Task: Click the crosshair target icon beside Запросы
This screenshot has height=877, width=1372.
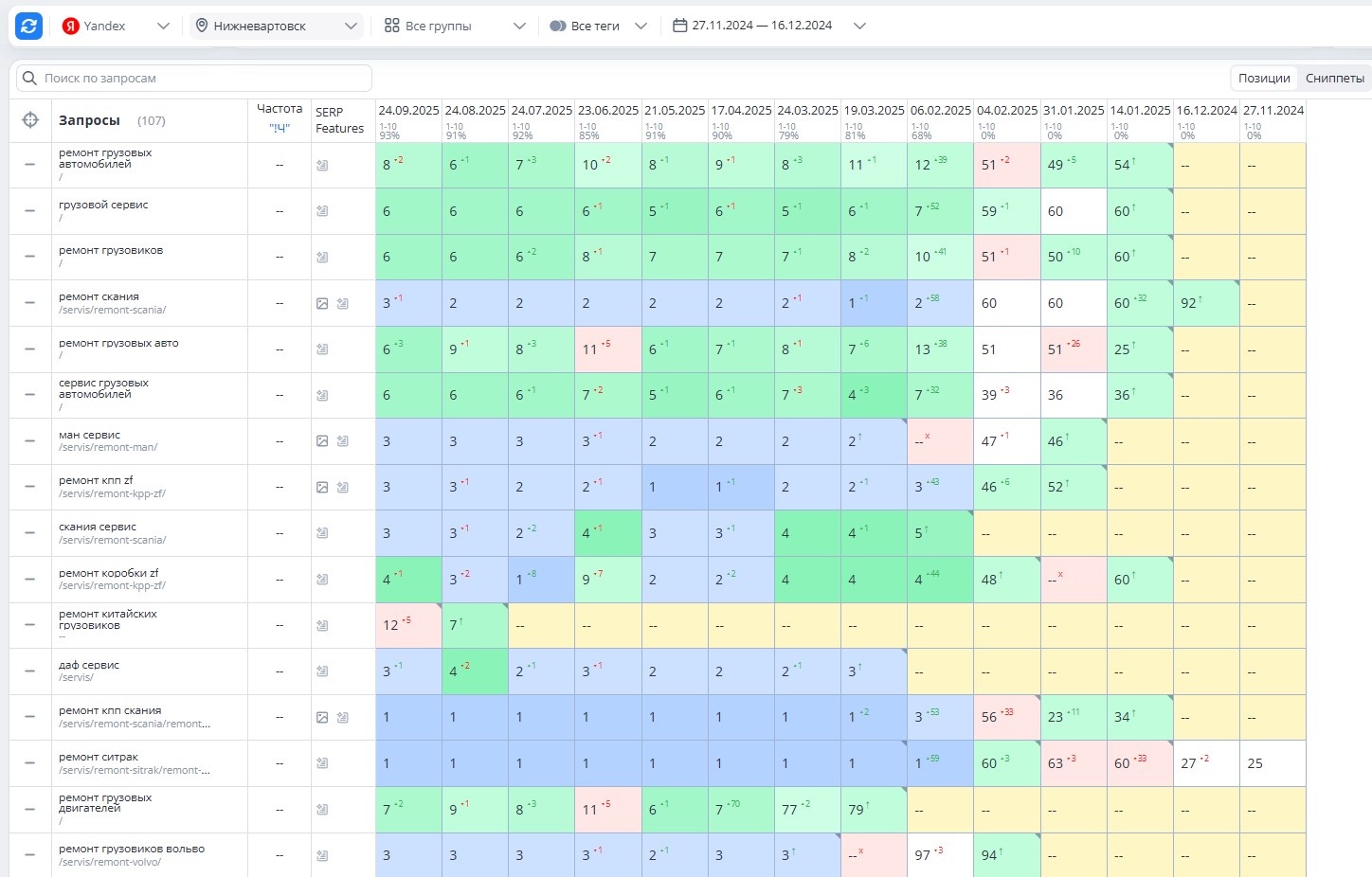Action: point(30,120)
